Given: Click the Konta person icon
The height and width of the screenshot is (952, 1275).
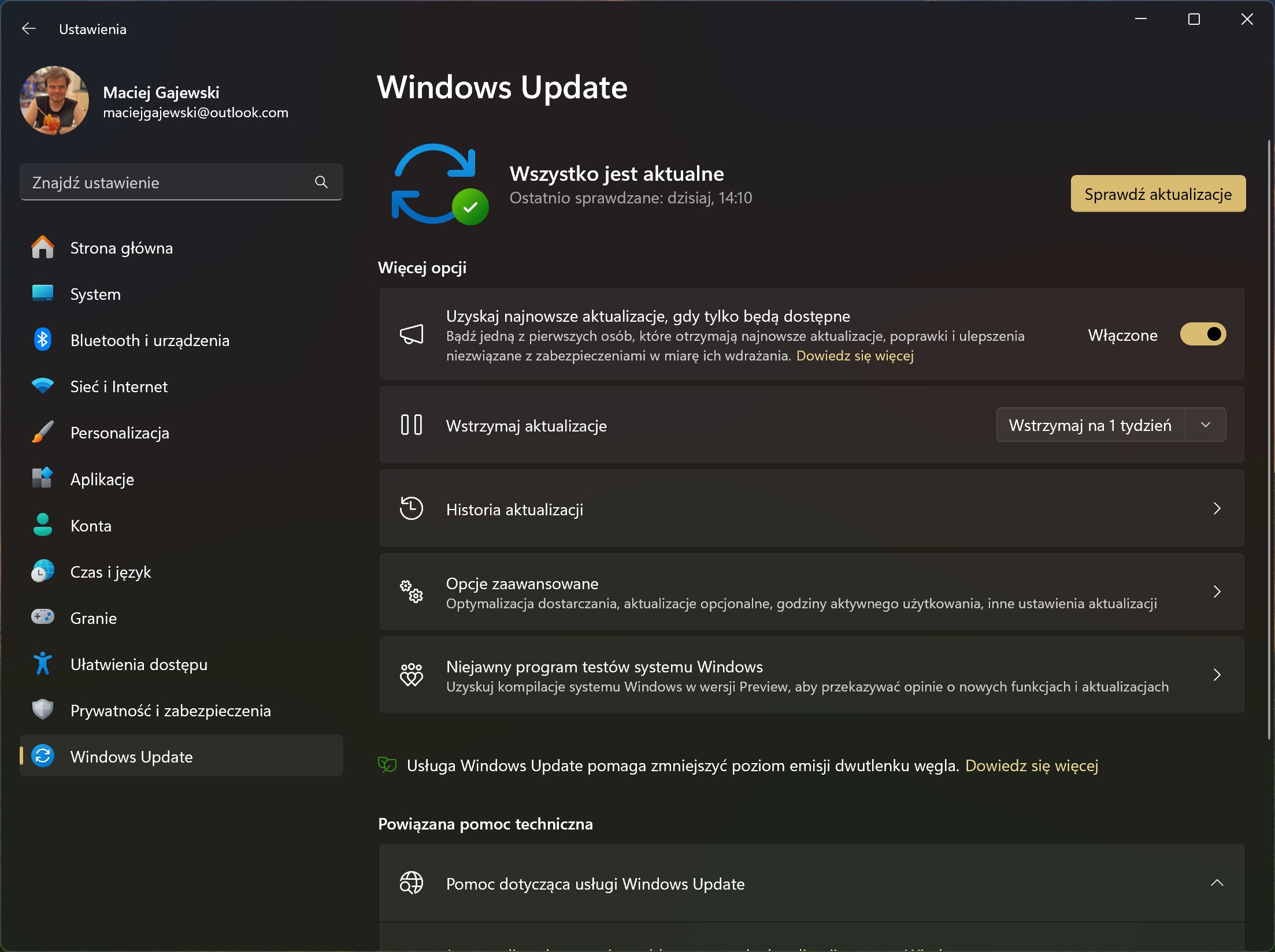Looking at the screenshot, I should coord(43,525).
